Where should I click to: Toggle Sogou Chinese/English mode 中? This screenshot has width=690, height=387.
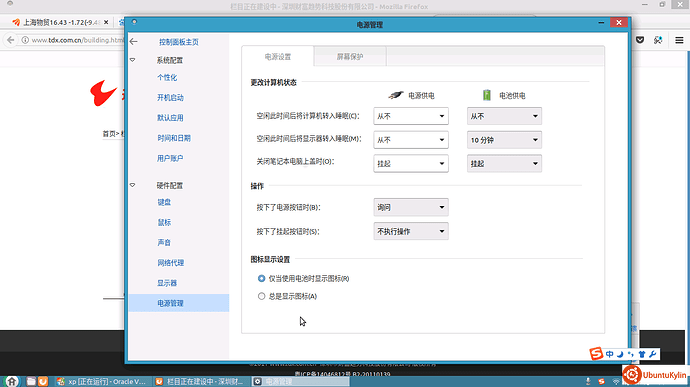click(x=609, y=354)
